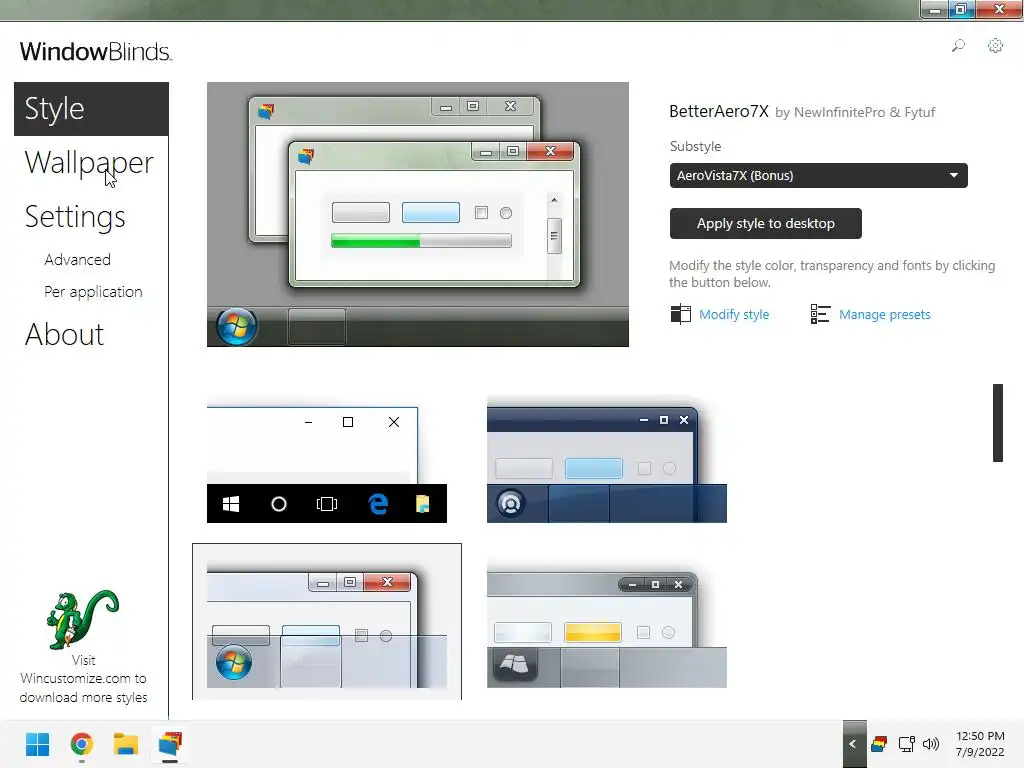Click the large BetterAero7X preview image
The image size is (1024, 768).
(x=418, y=214)
